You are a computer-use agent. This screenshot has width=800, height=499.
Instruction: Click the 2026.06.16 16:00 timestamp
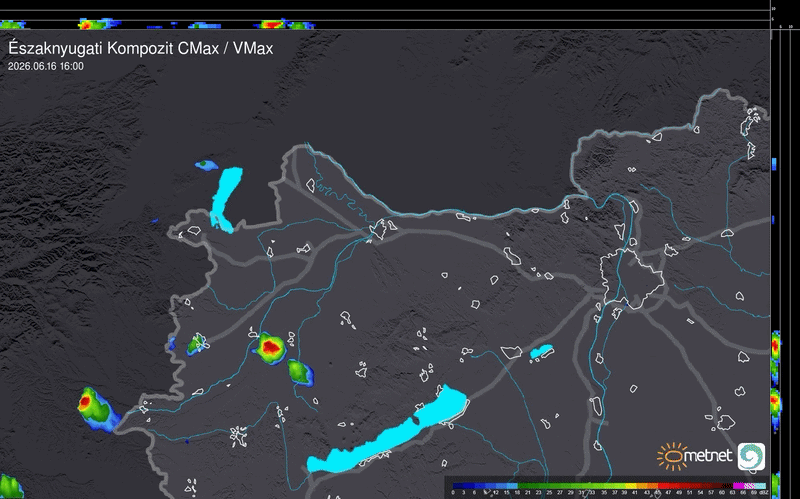pos(46,66)
